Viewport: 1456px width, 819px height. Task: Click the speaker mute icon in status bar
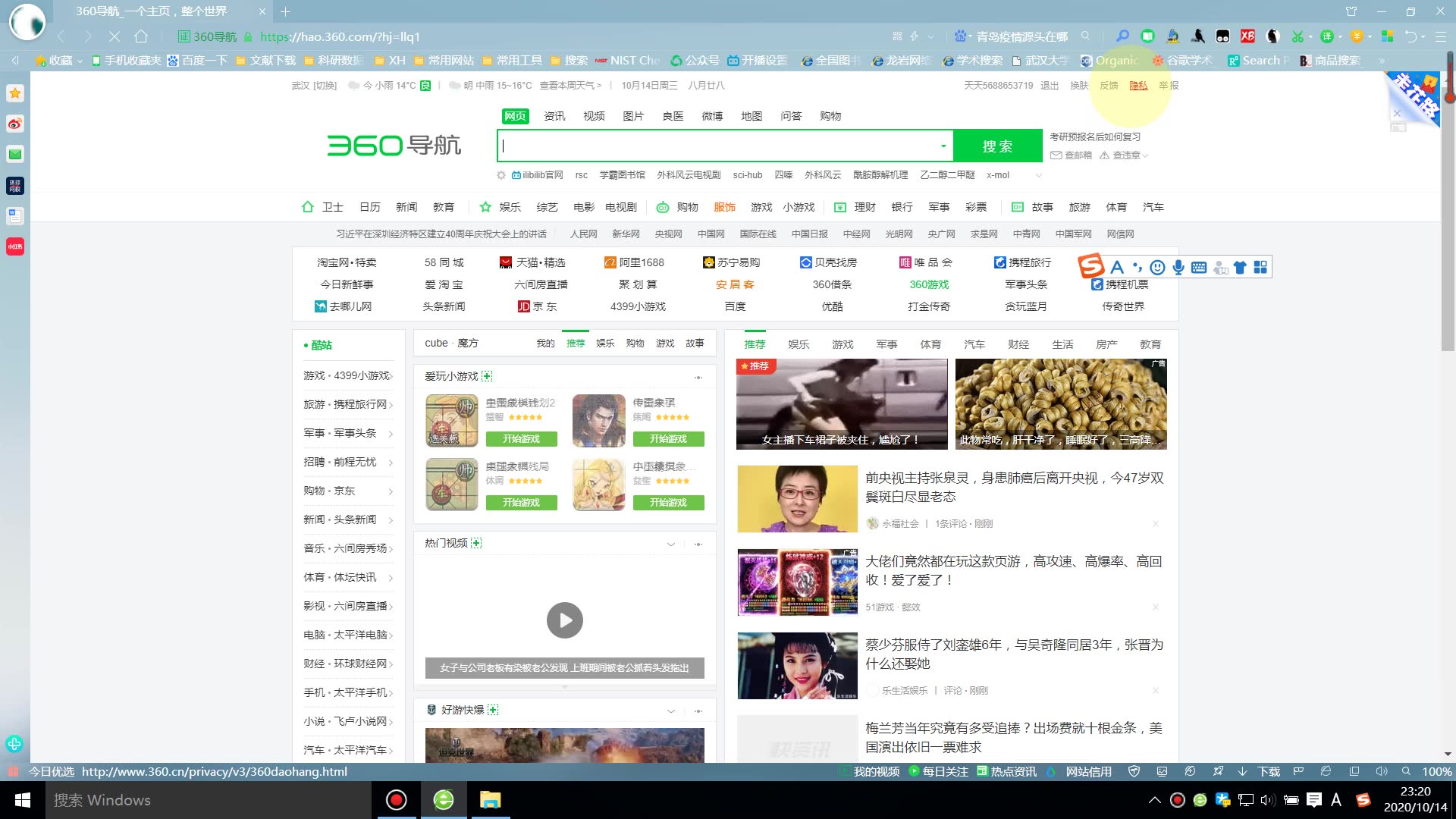[1381, 771]
